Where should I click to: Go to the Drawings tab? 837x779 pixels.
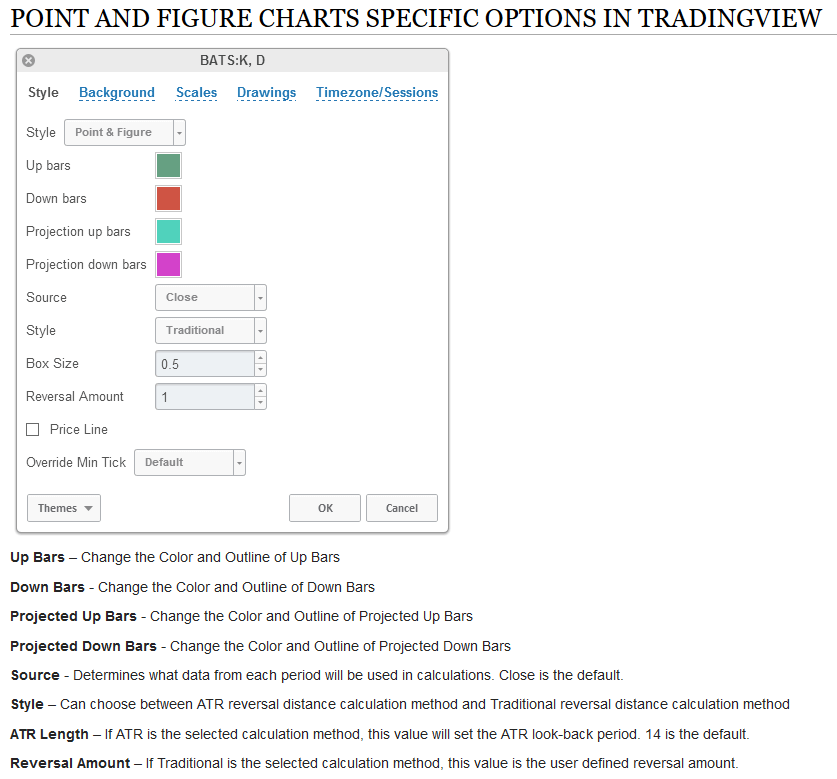(x=266, y=93)
